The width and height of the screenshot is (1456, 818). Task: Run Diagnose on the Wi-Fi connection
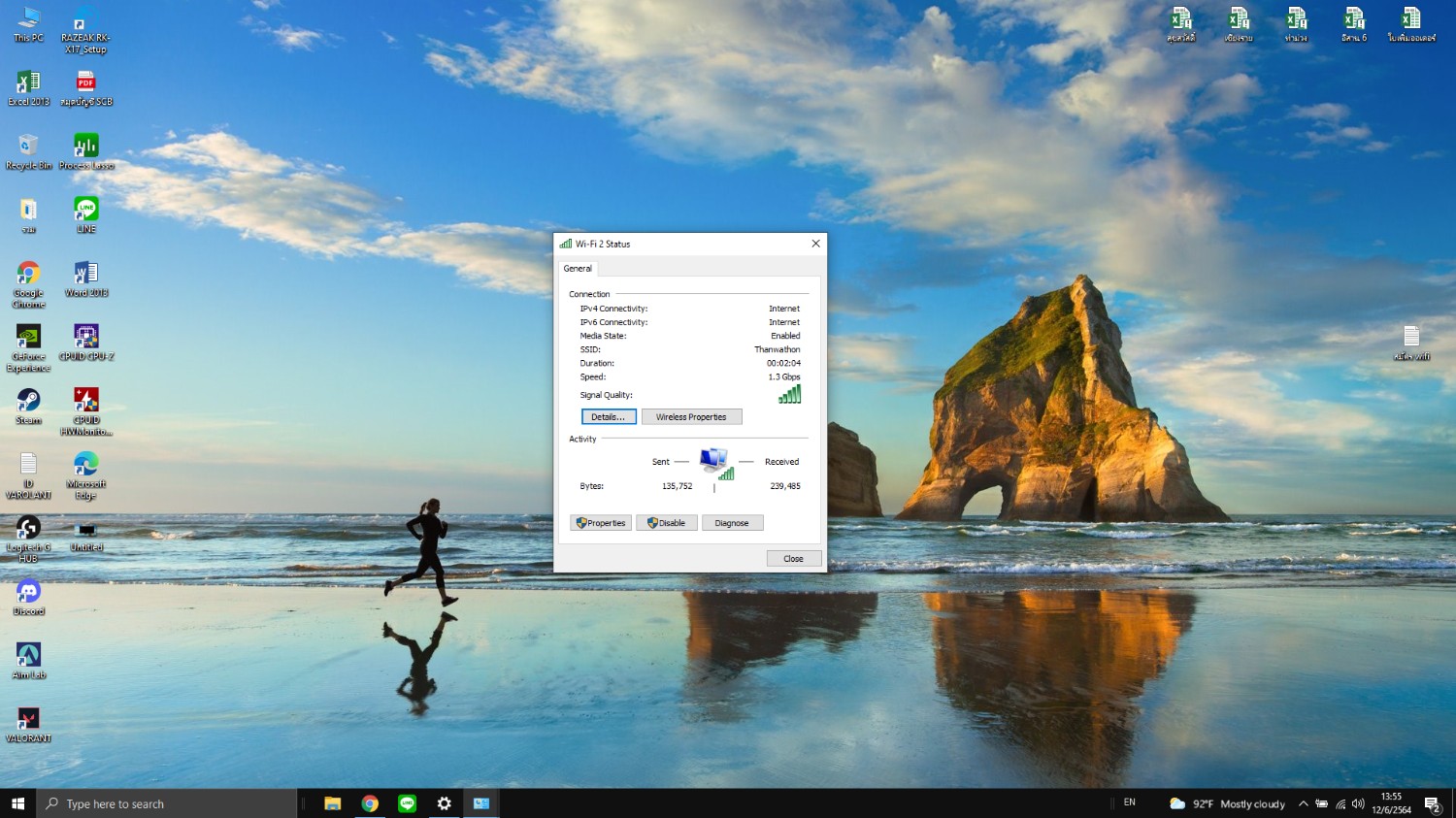pyautogui.click(x=732, y=523)
